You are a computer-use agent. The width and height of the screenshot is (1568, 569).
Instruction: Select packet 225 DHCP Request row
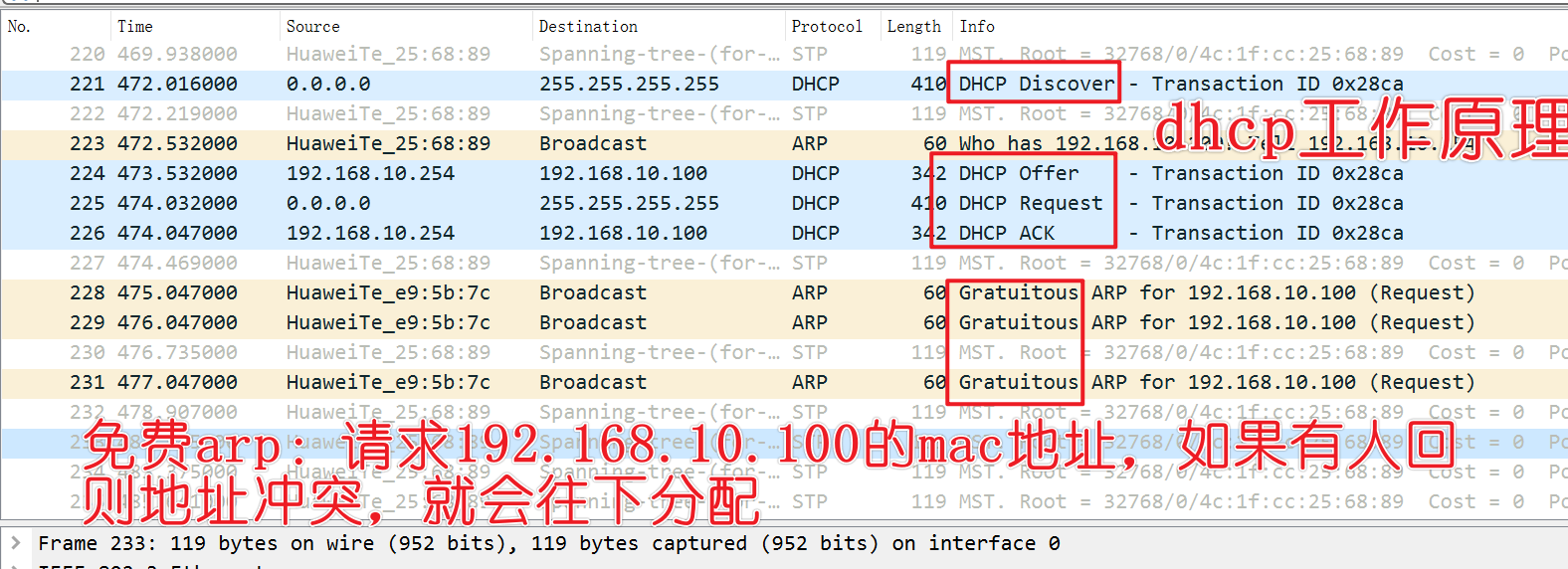click(597, 204)
